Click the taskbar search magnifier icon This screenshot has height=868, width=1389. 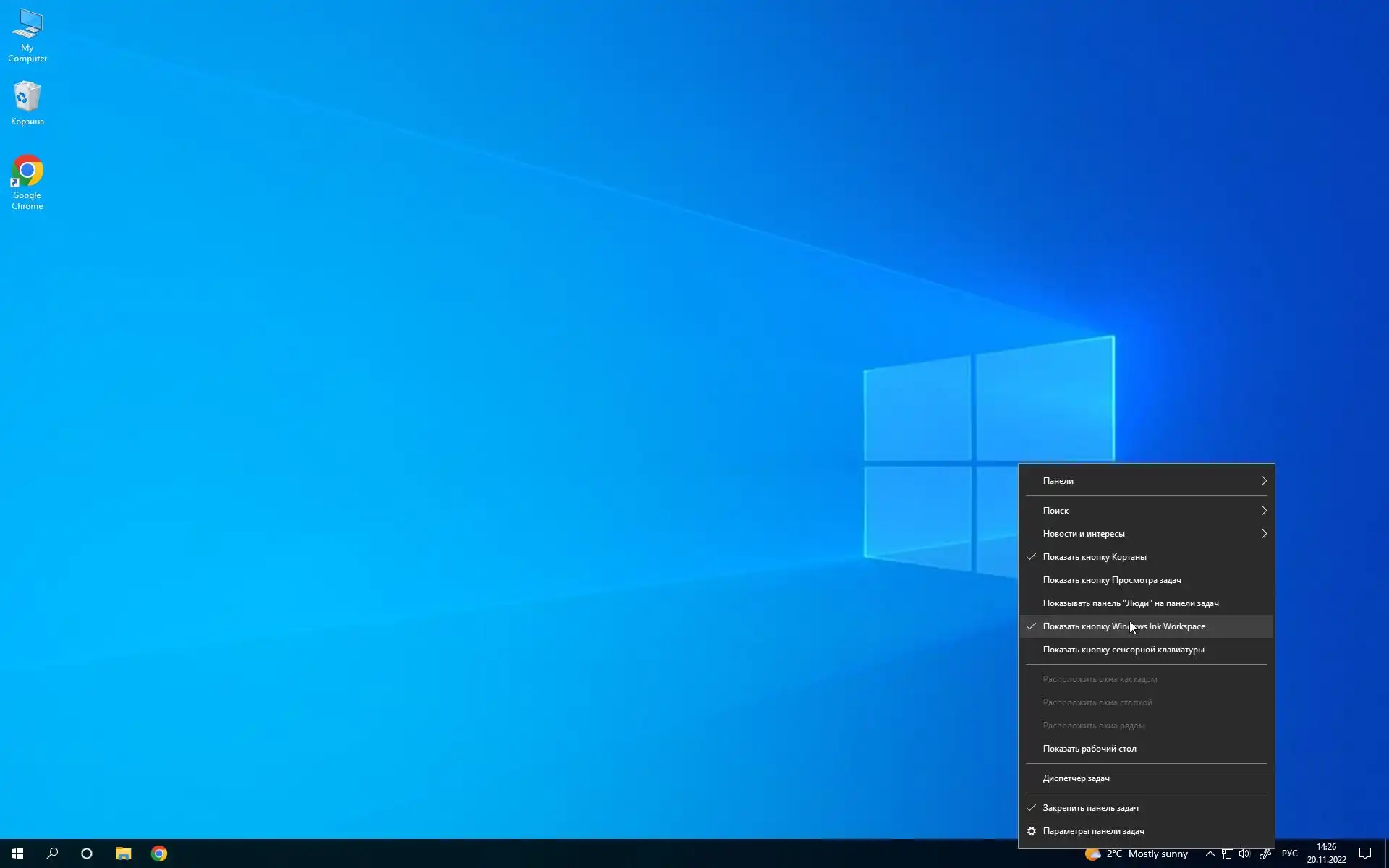coord(52,854)
